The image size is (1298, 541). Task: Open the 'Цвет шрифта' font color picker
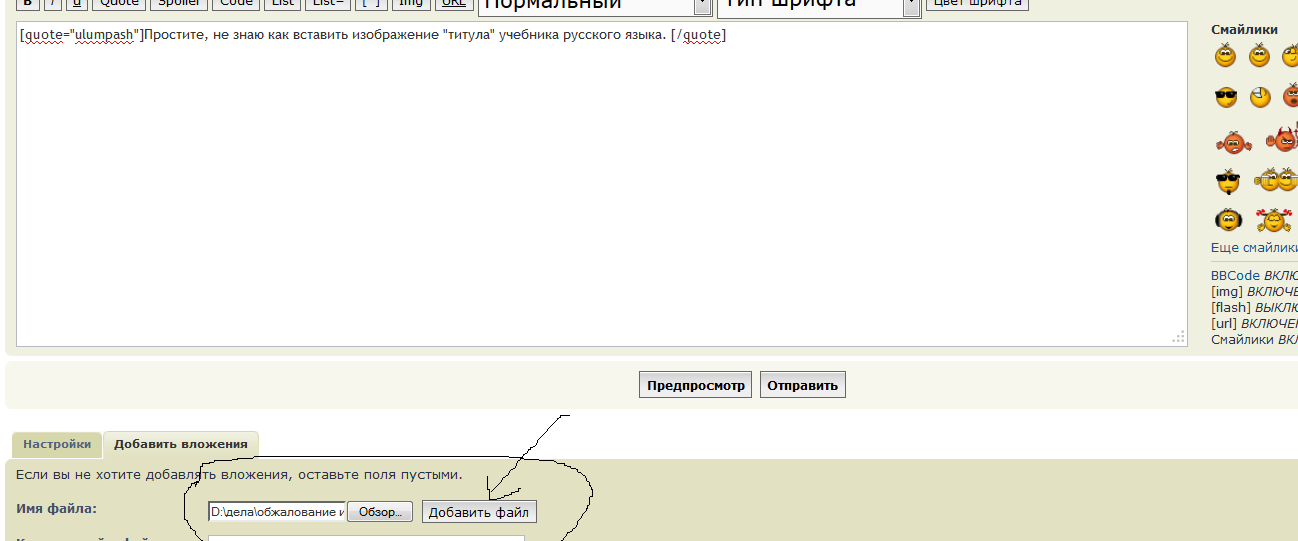(x=976, y=3)
